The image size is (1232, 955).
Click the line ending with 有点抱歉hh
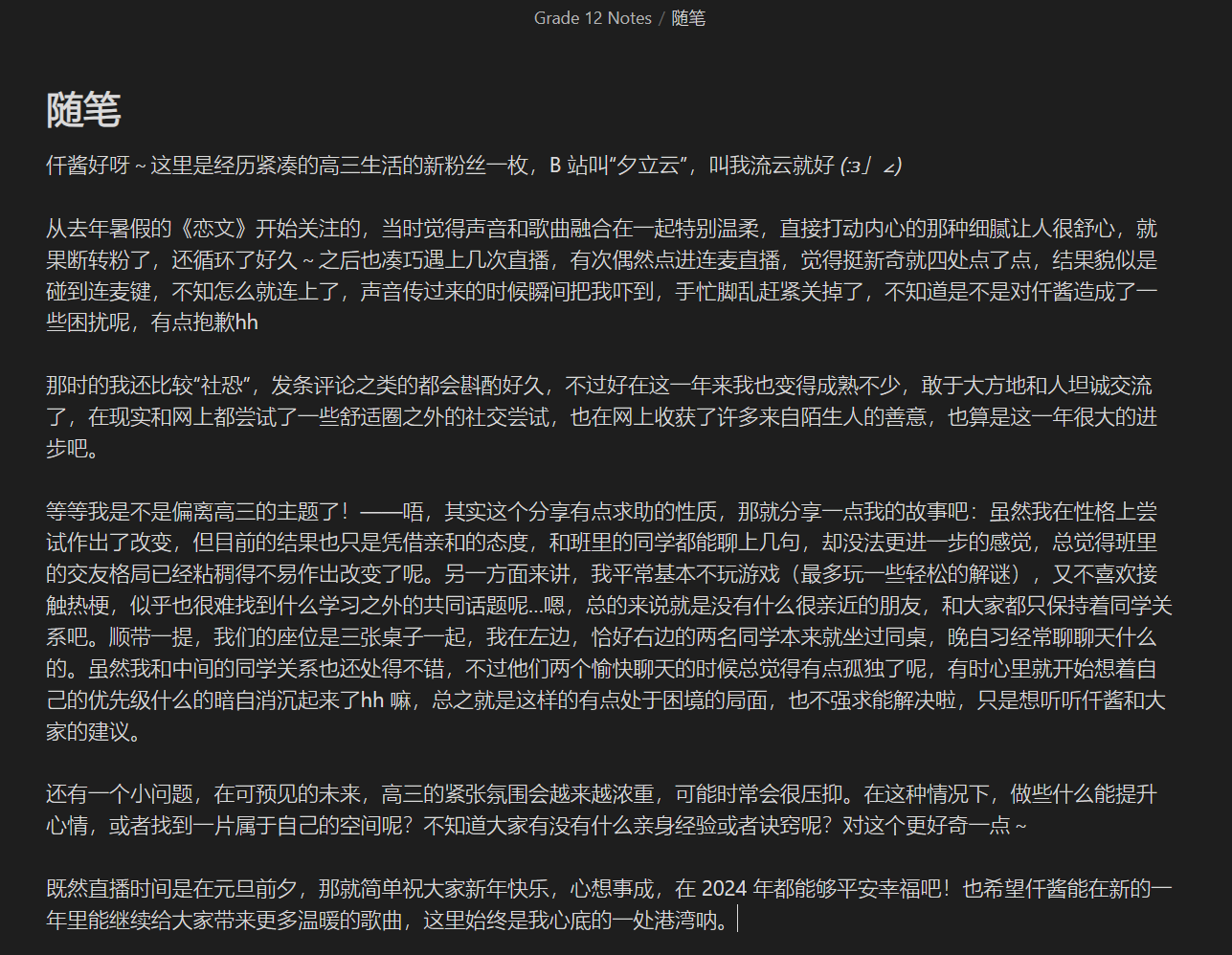[x=152, y=322]
